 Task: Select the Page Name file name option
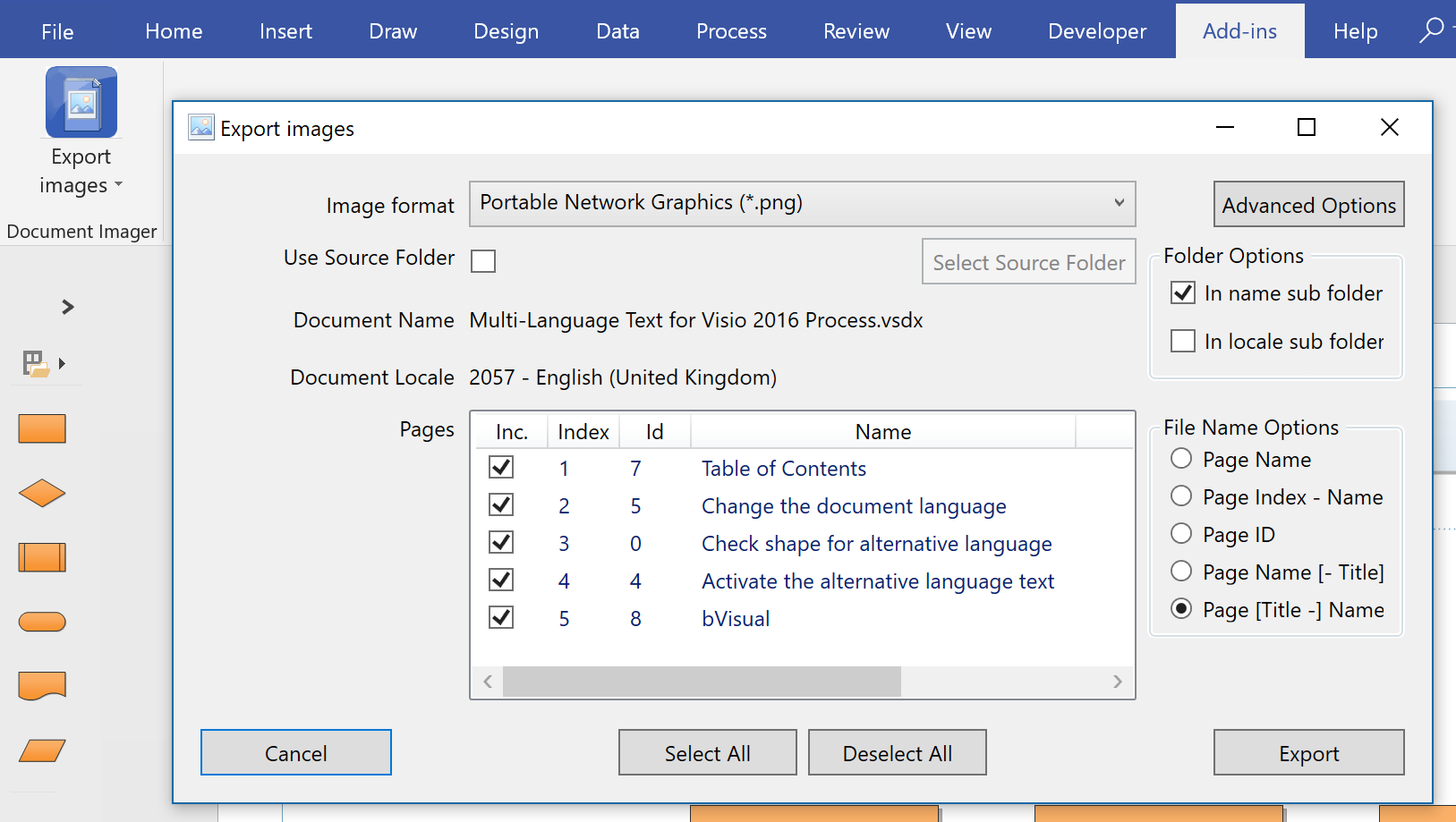click(1181, 459)
